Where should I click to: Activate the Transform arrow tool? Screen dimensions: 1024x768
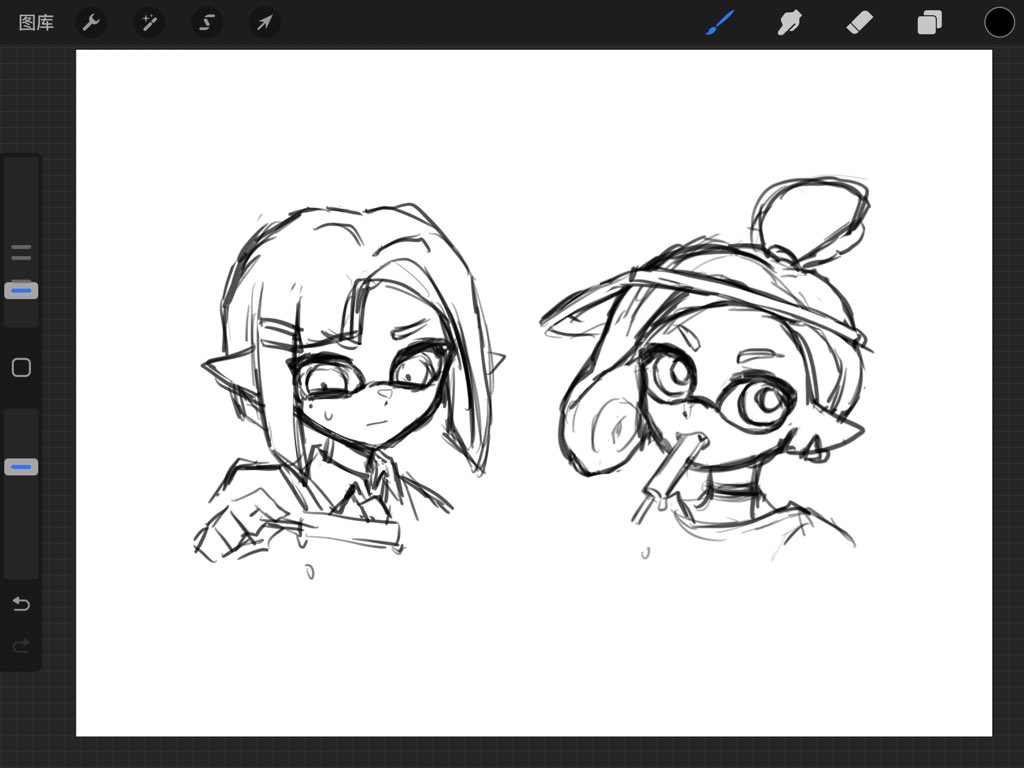pos(264,23)
